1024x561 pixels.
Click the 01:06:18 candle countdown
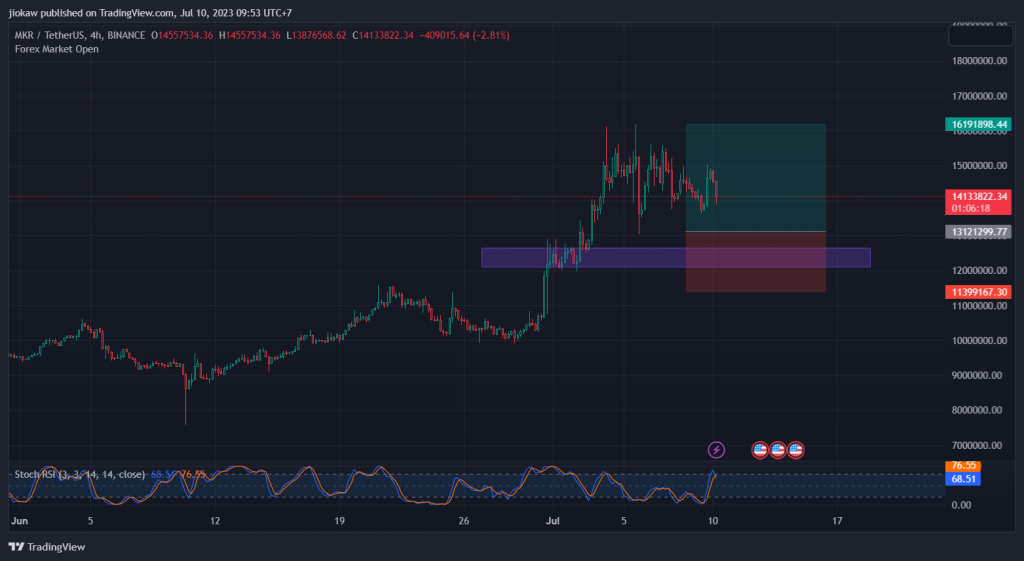[971, 208]
